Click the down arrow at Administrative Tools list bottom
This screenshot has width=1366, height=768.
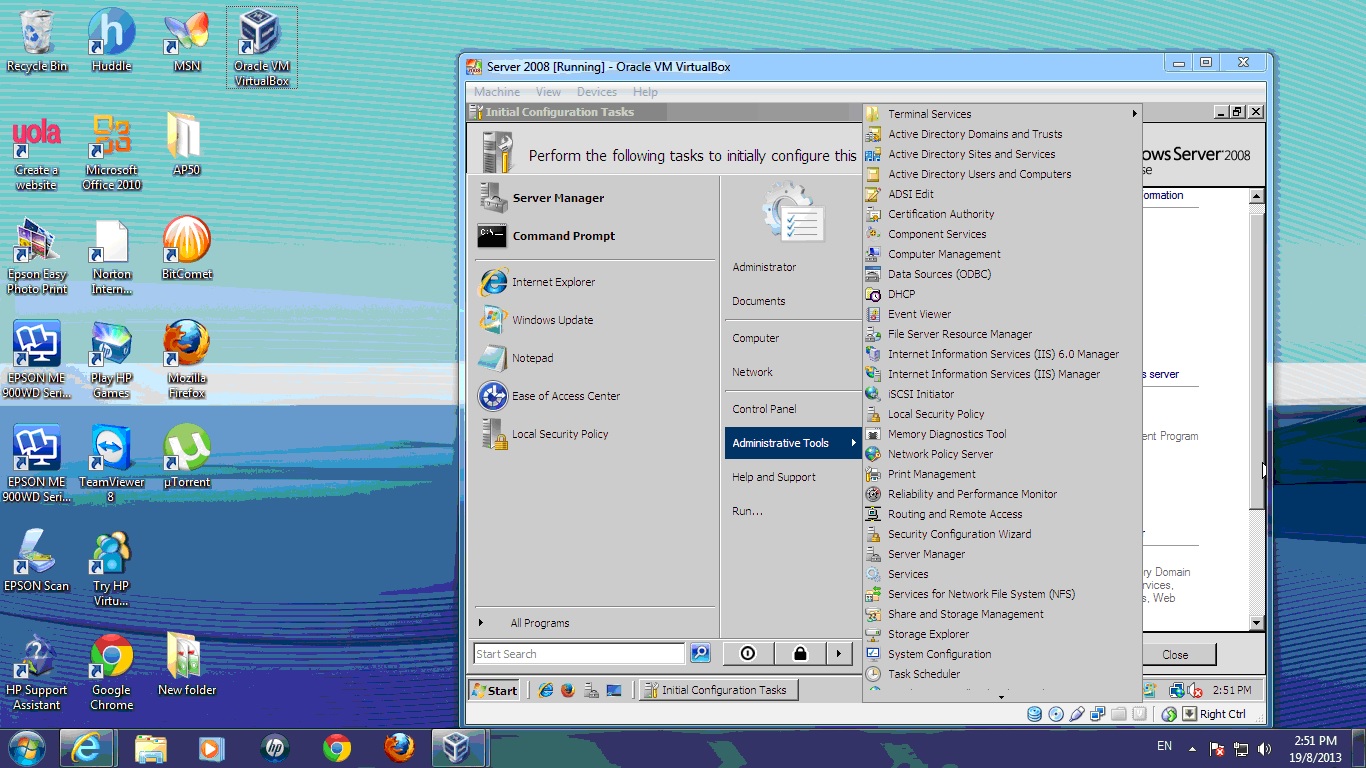pyautogui.click(x=1002, y=697)
